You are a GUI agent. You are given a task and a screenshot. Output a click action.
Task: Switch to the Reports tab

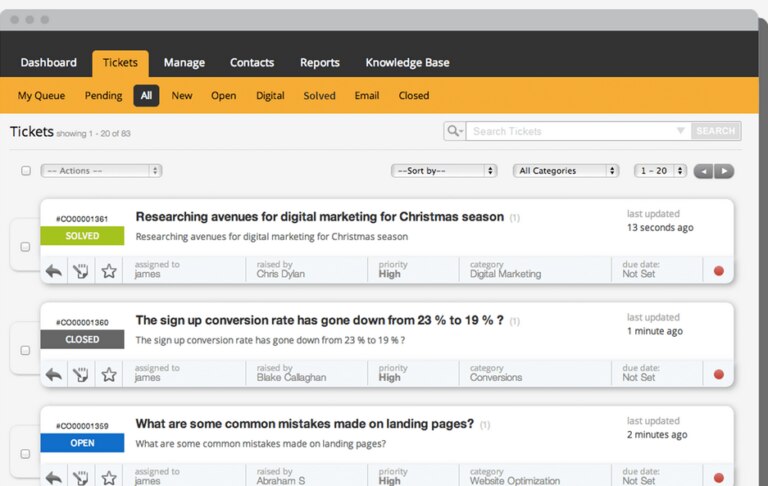tap(320, 63)
